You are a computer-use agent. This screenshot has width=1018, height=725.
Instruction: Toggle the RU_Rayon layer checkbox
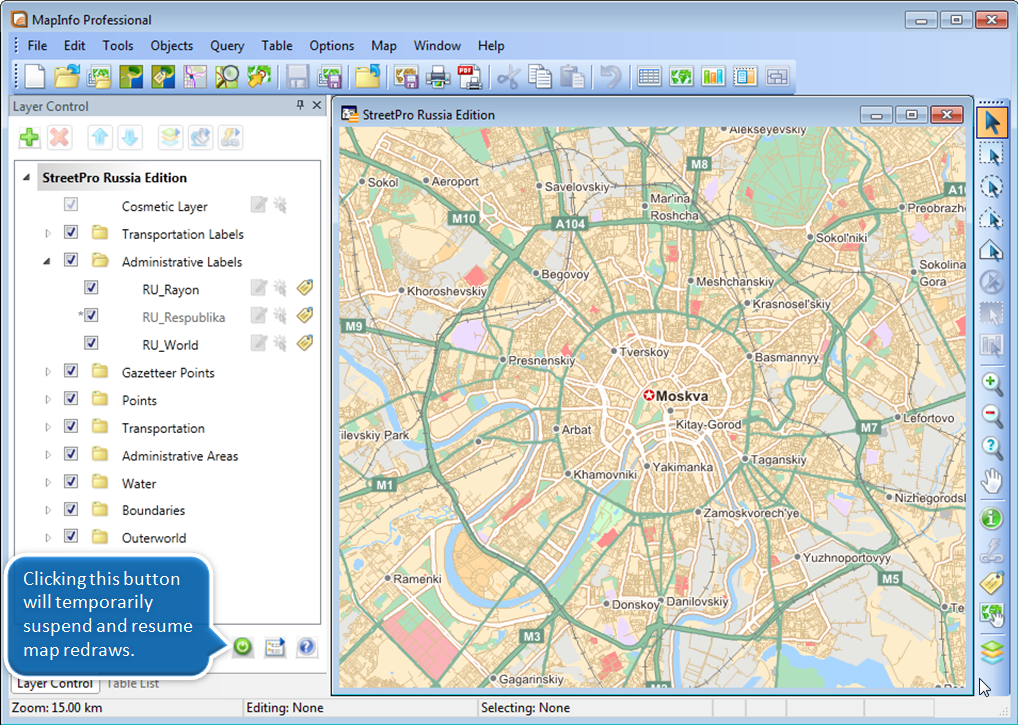tap(91, 288)
